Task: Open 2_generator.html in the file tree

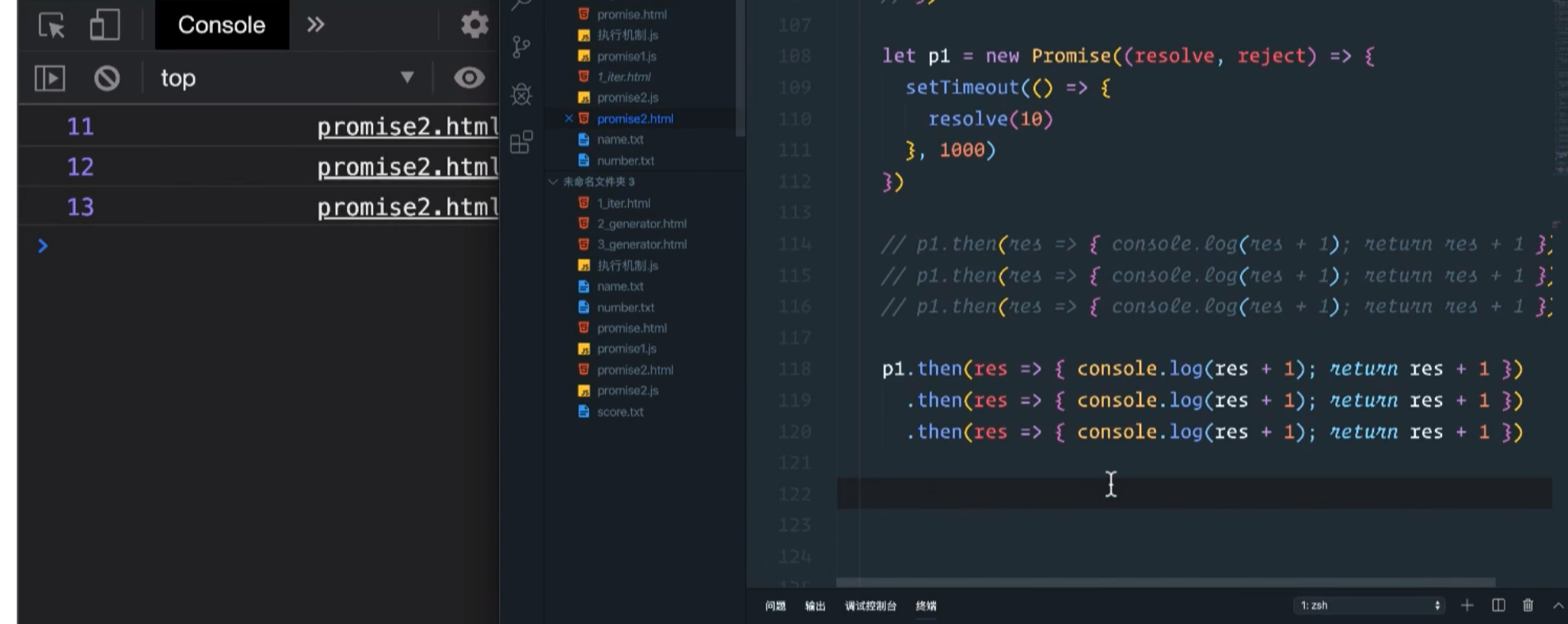Action: pos(641,224)
